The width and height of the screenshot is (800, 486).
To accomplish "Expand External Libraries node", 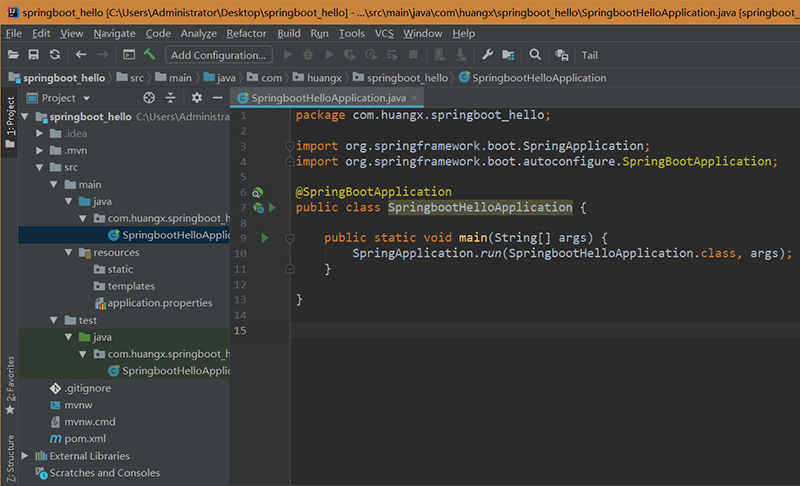I will pos(24,455).
